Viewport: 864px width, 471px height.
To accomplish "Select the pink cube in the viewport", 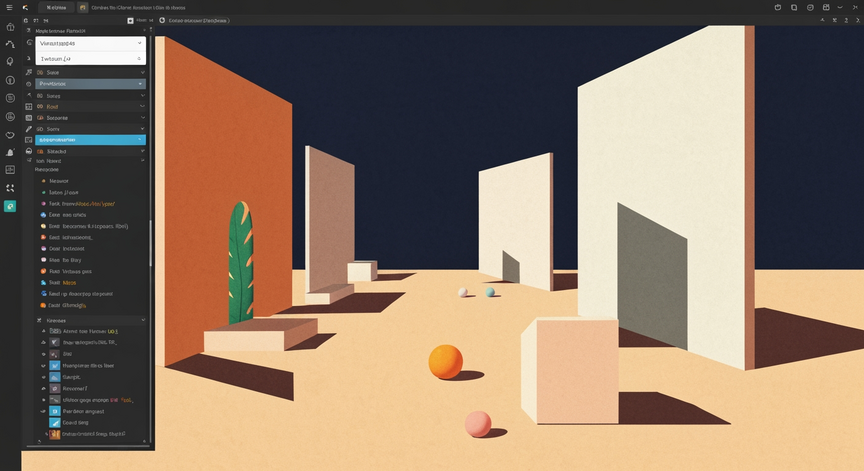I will pos(570,370).
